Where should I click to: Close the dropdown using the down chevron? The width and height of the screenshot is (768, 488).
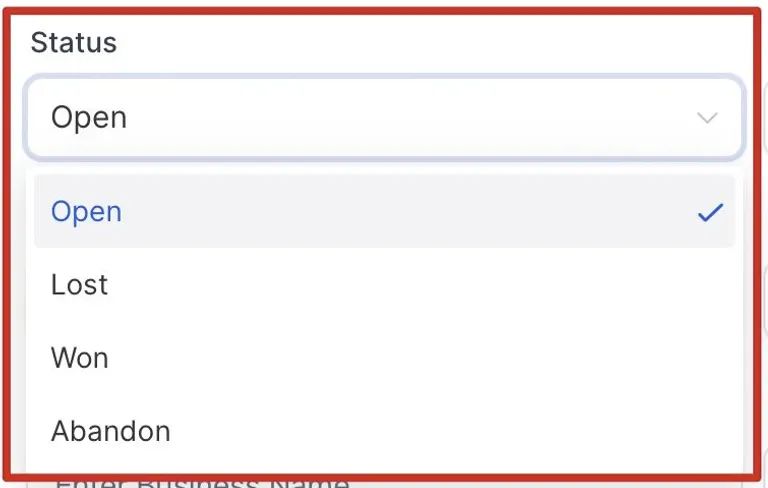707,118
